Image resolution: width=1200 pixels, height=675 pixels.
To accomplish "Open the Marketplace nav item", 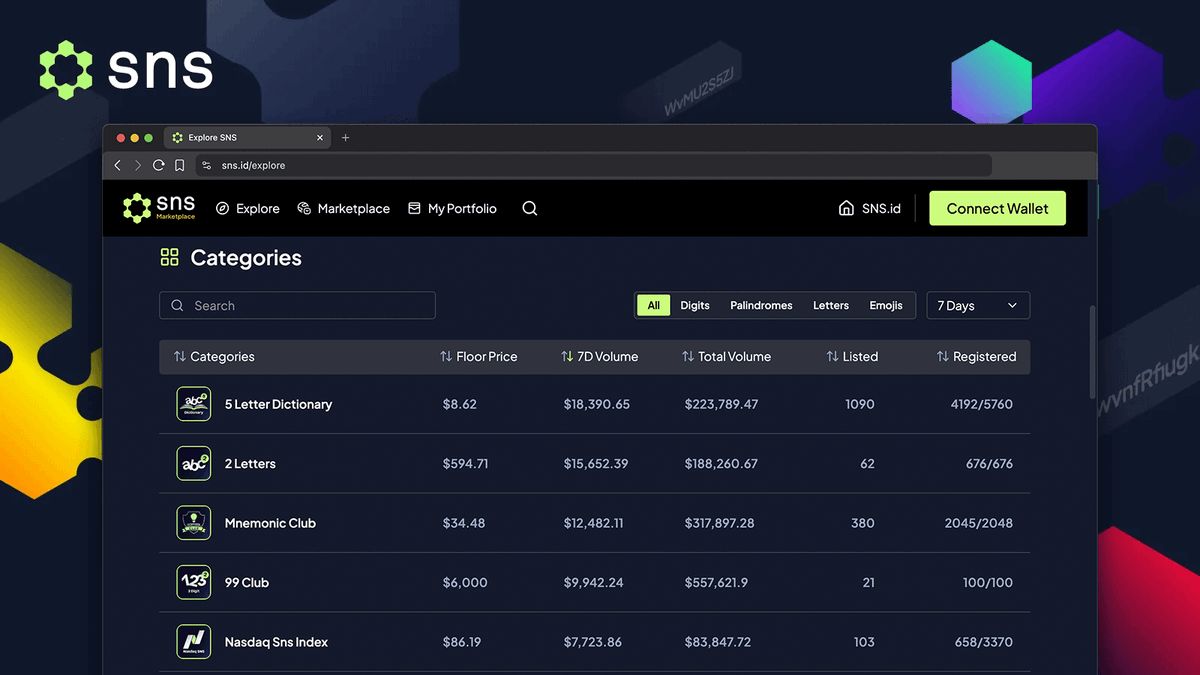I will pyautogui.click(x=344, y=209).
